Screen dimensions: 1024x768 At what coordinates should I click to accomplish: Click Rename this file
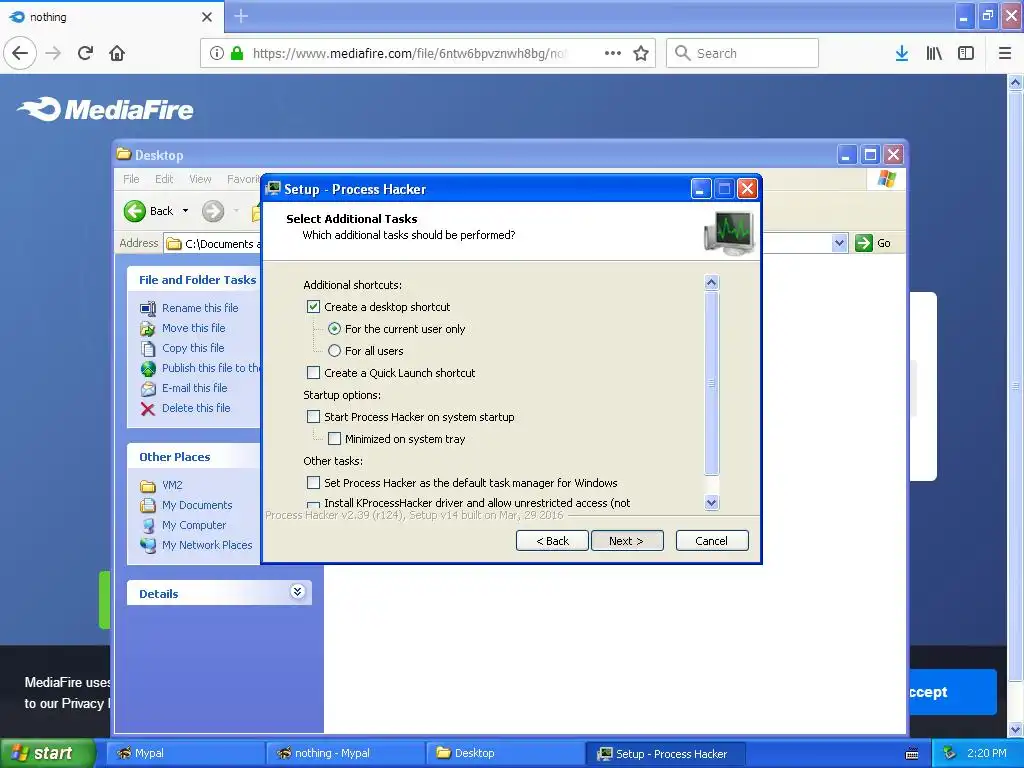coord(200,308)
